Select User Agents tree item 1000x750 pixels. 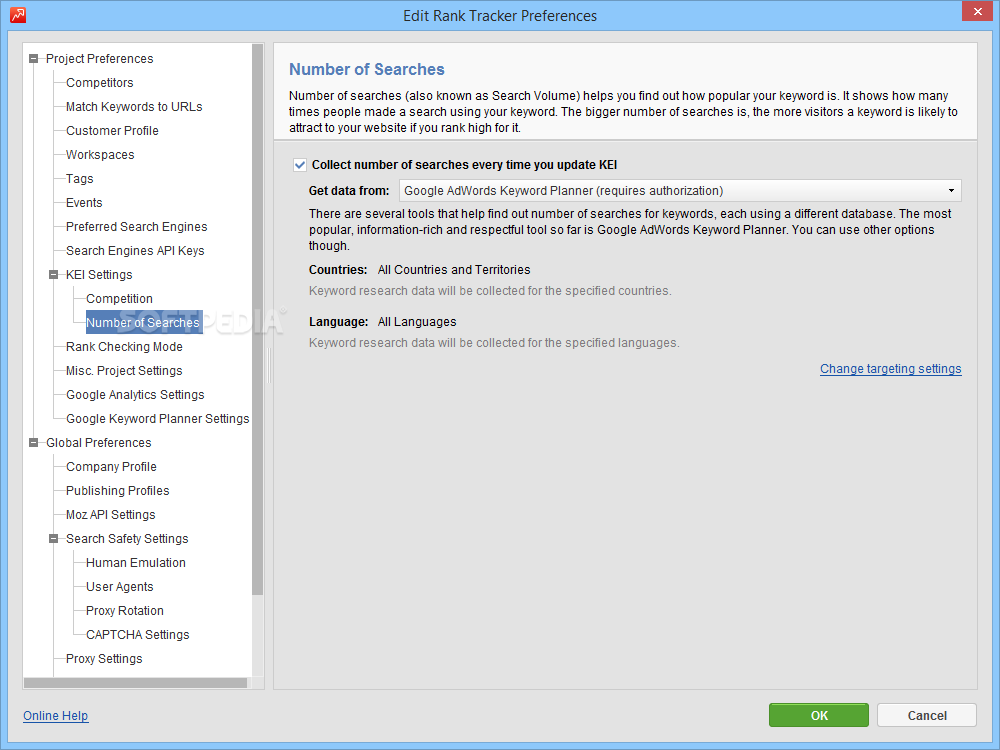[x=120, y=587]
